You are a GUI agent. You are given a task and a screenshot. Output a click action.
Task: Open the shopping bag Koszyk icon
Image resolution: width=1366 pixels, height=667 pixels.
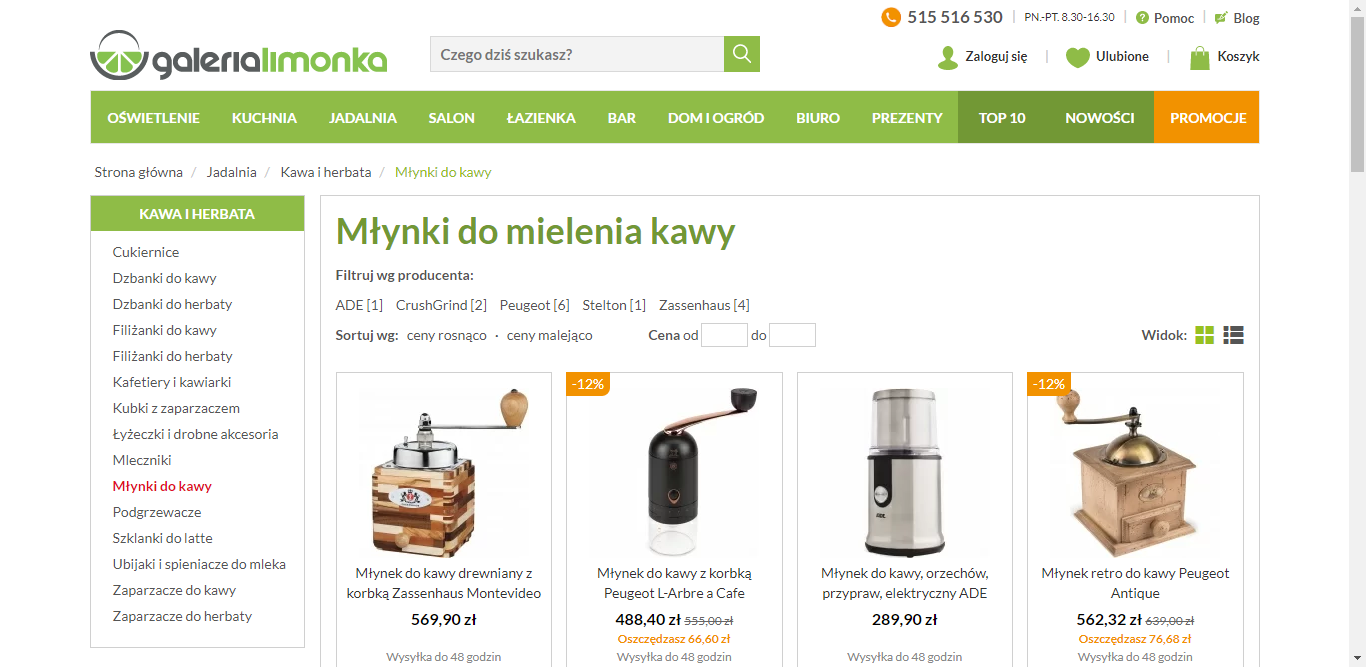click(1199, 57)
